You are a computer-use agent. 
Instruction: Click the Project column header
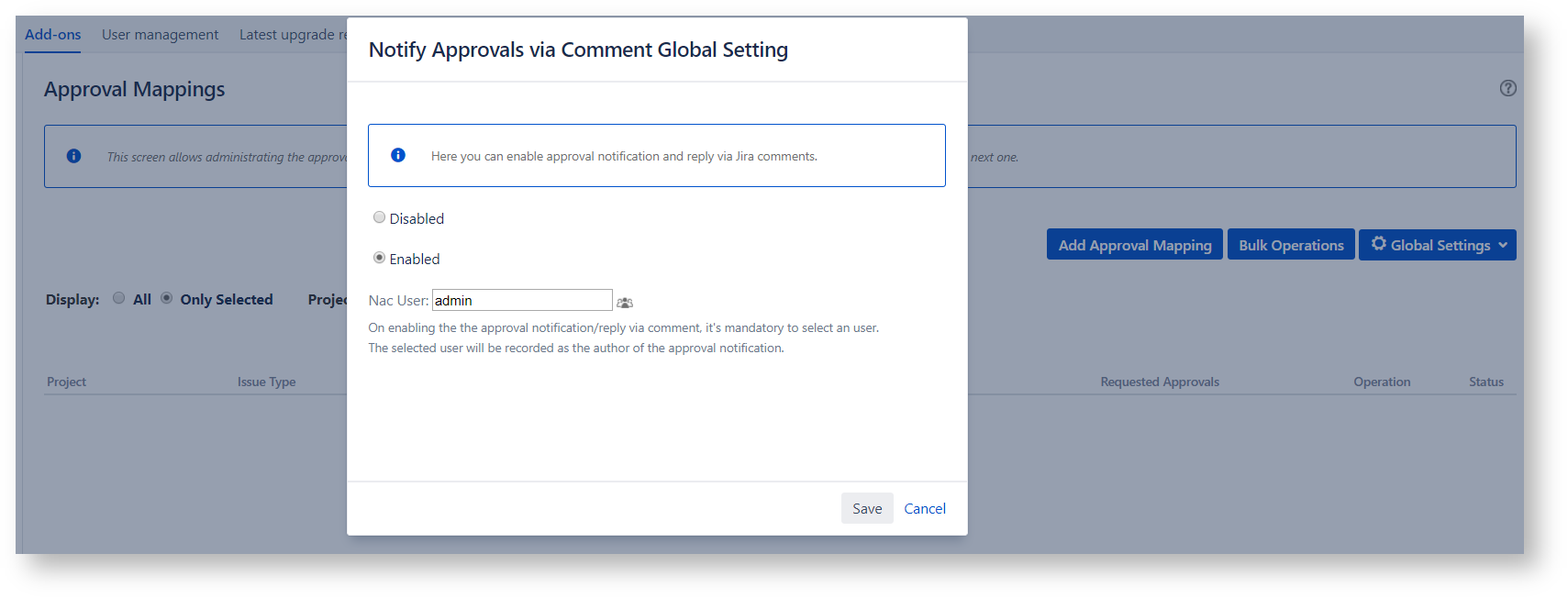point(66,382)
